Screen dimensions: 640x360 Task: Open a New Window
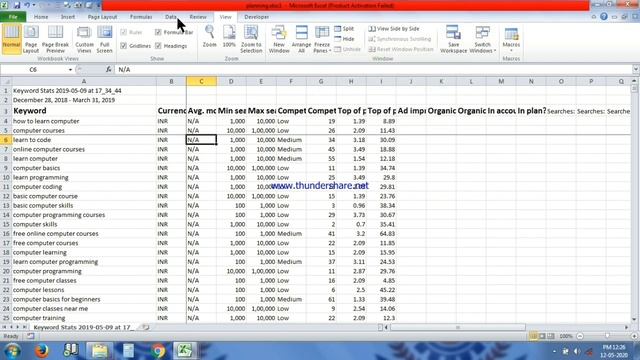coord(279,39)
